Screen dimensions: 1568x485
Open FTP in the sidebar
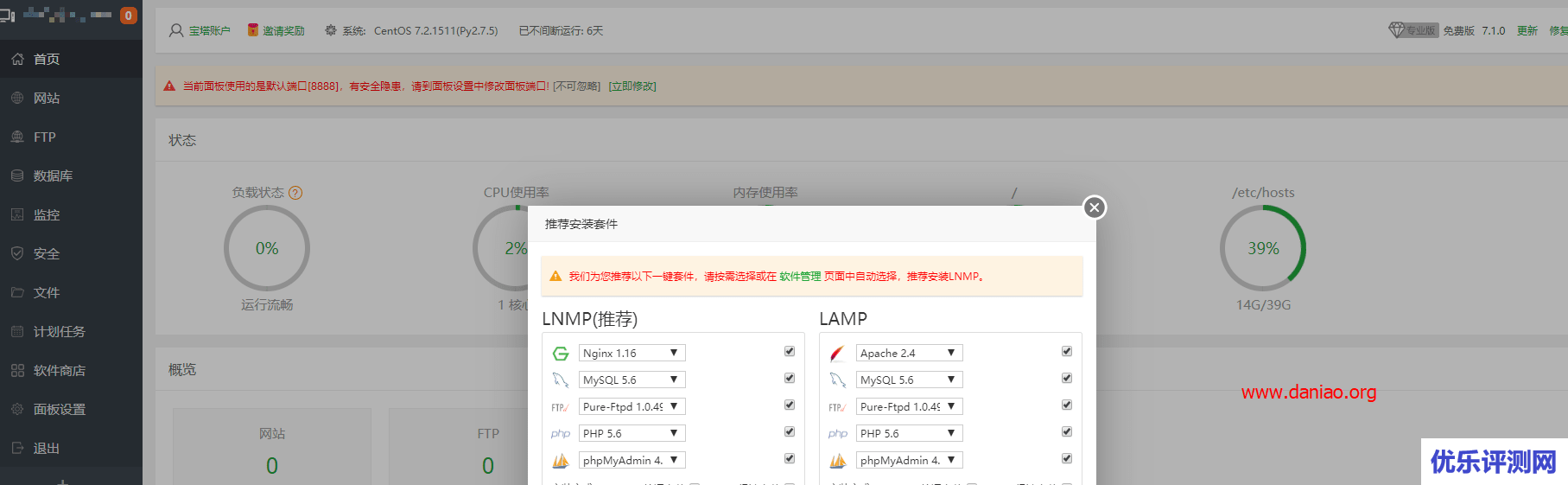[71, 137]
